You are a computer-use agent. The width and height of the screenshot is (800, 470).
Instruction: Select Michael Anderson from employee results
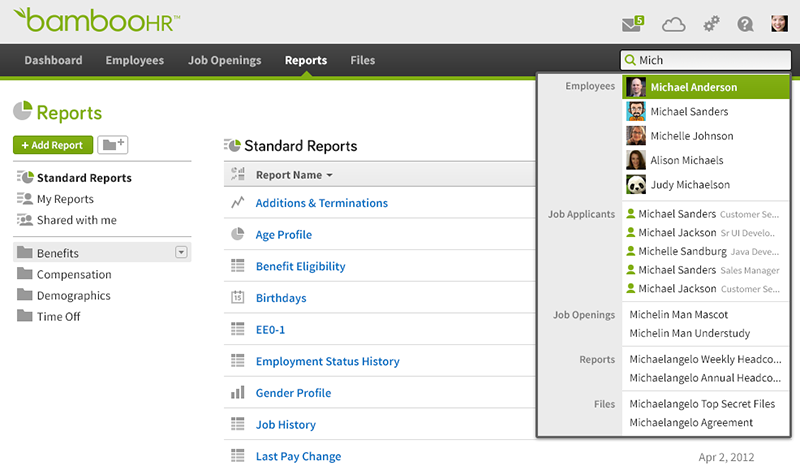click(693, 88)
